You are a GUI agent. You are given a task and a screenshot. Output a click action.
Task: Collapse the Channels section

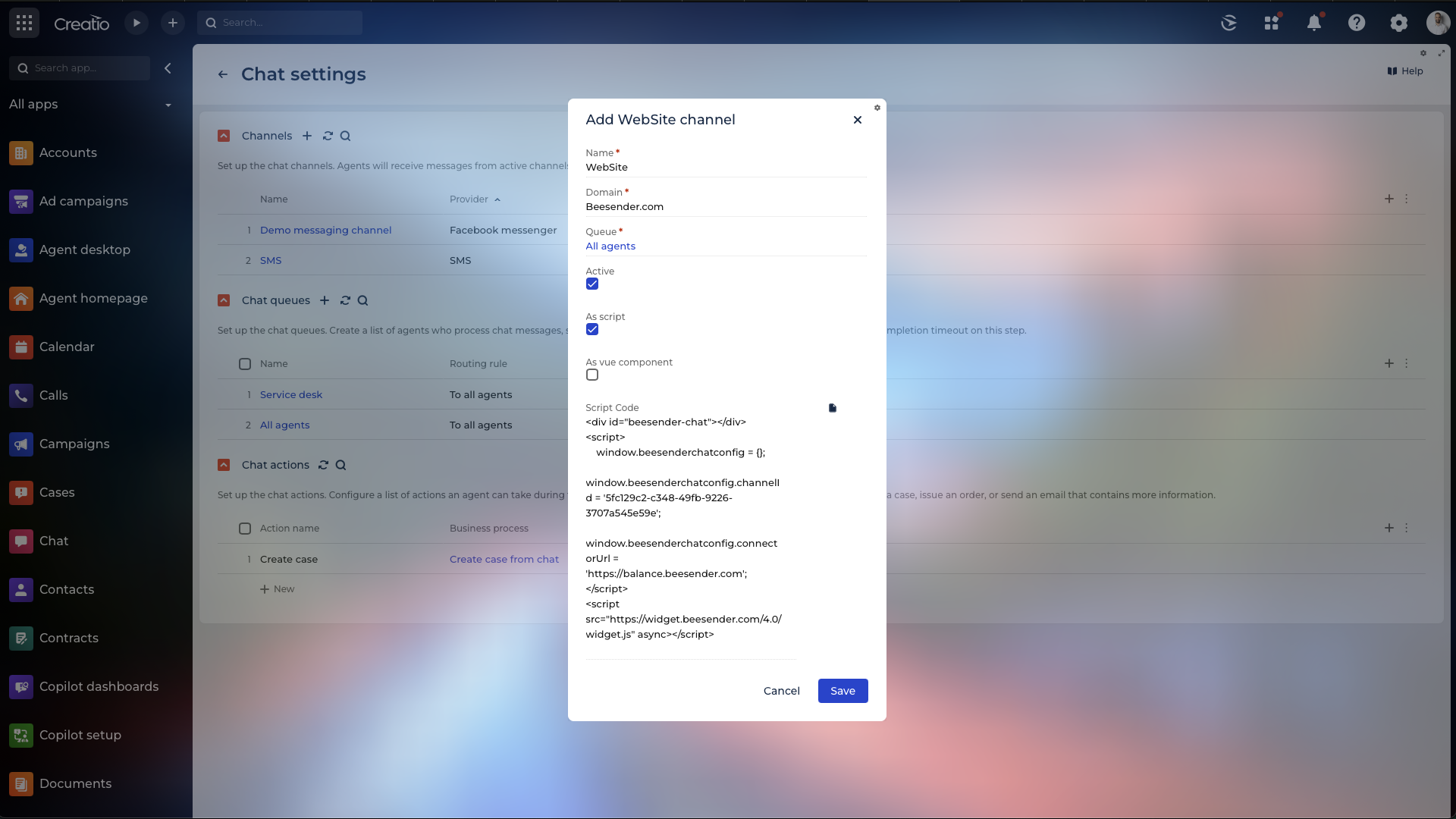click(x=224, y=136)
